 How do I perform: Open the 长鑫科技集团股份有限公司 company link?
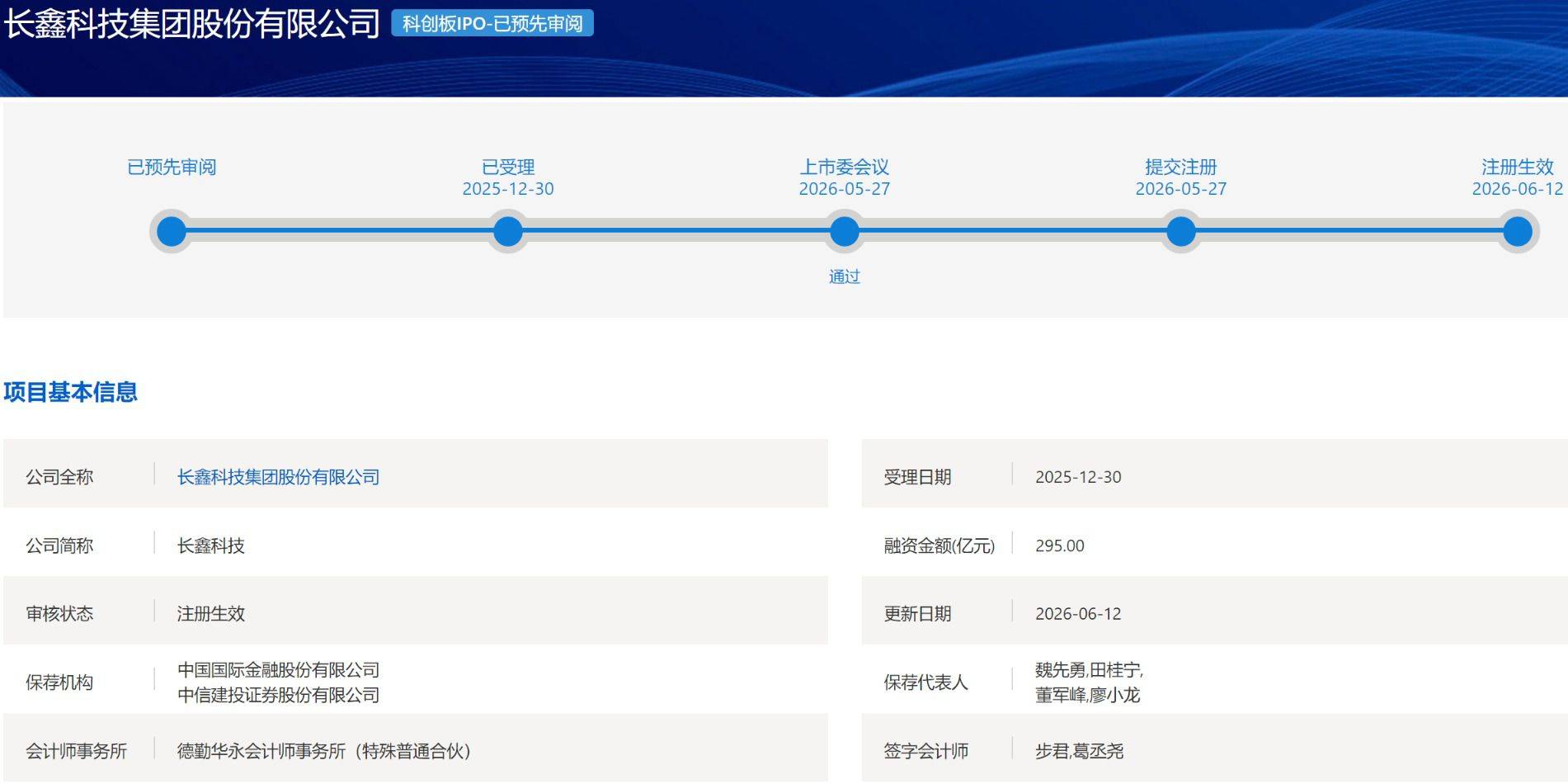(x=278, y=477)
